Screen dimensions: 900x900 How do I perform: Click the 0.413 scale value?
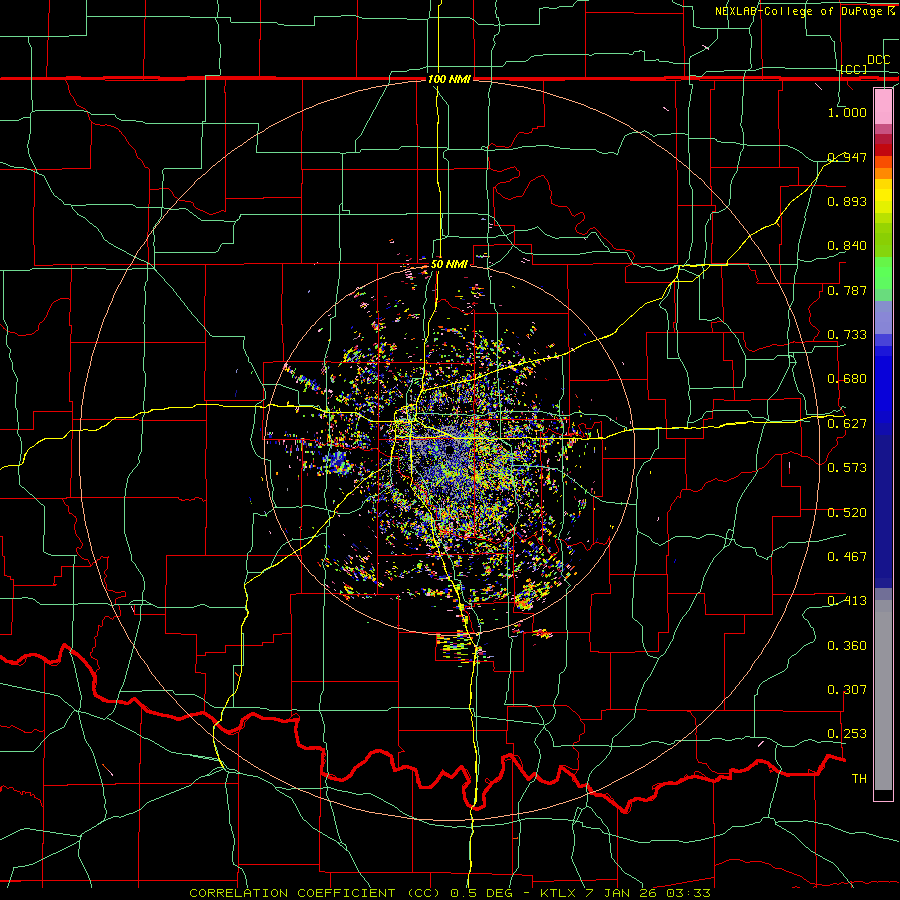tap(847, 601)
